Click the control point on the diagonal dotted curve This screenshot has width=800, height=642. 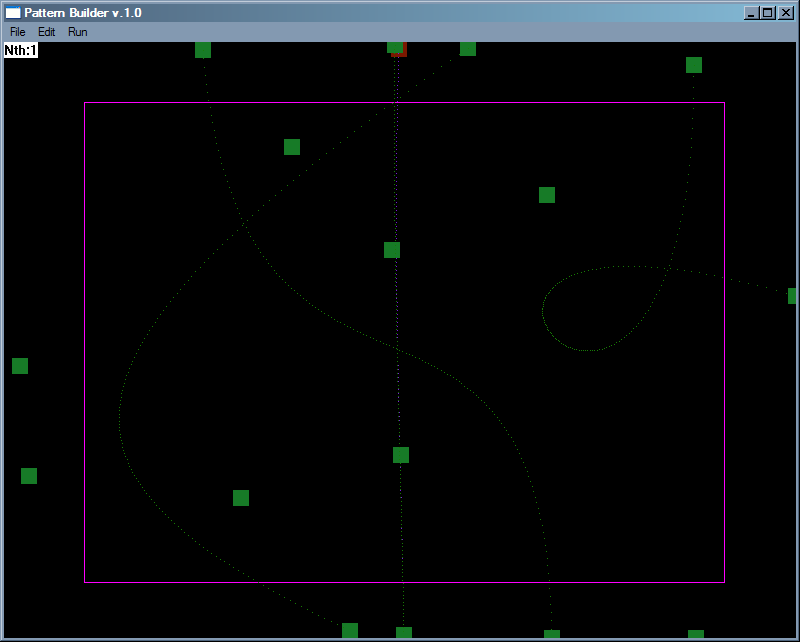(x=466, y=47)
